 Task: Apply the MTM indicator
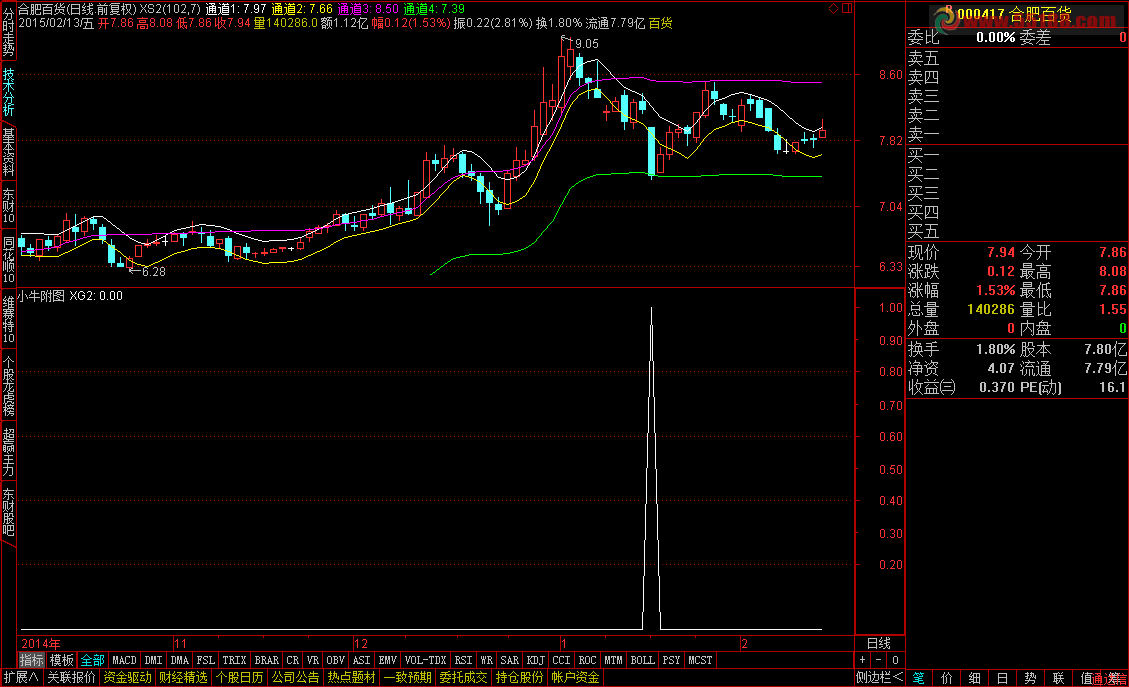click(613, 660)
